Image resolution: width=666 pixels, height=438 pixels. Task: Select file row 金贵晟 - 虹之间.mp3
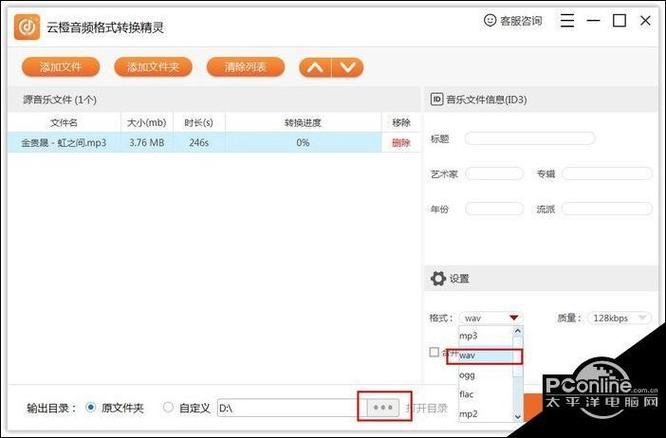214,143
